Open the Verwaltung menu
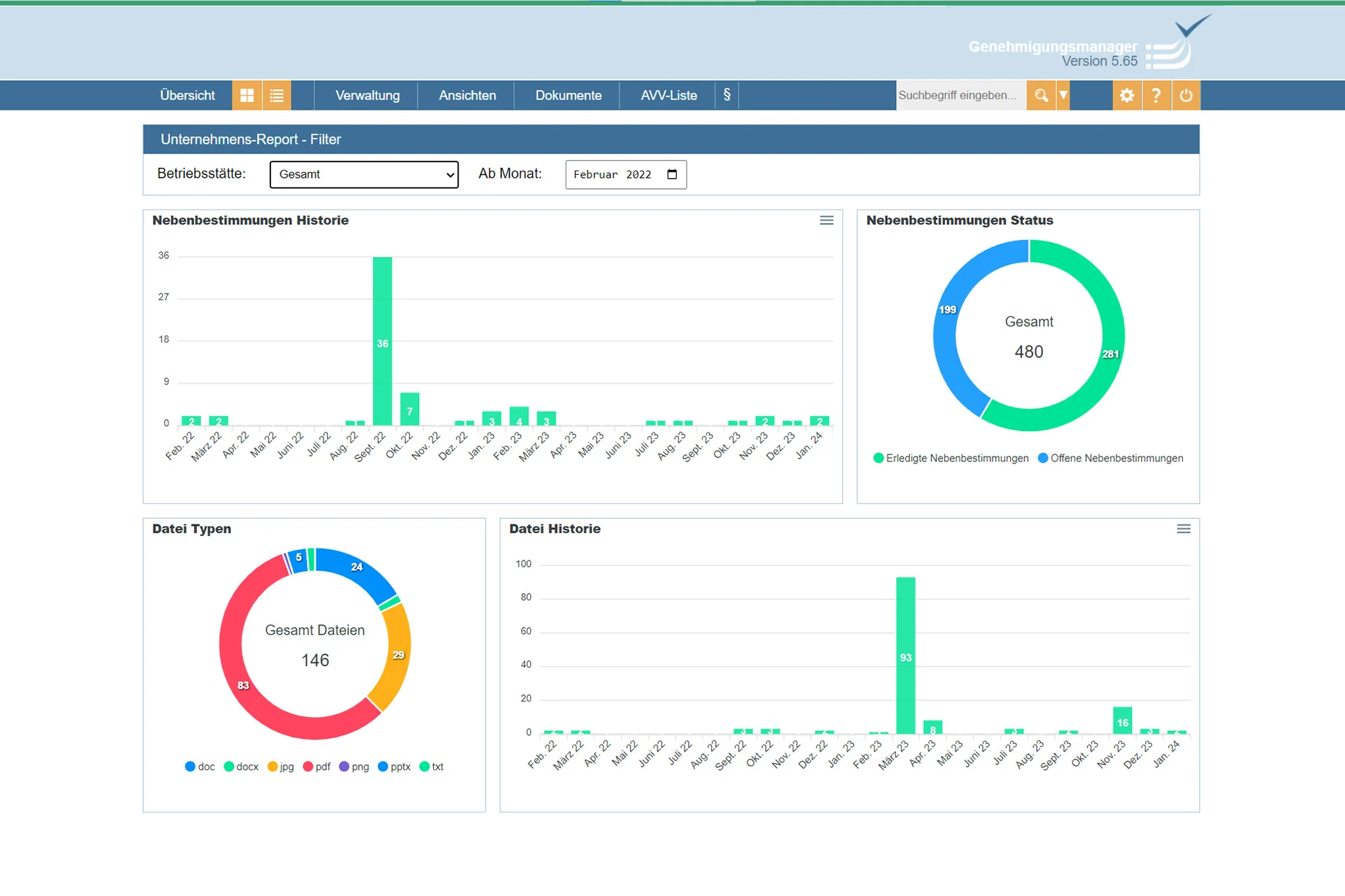Screen dimensions: 1345x896 (x=367, y=96)
